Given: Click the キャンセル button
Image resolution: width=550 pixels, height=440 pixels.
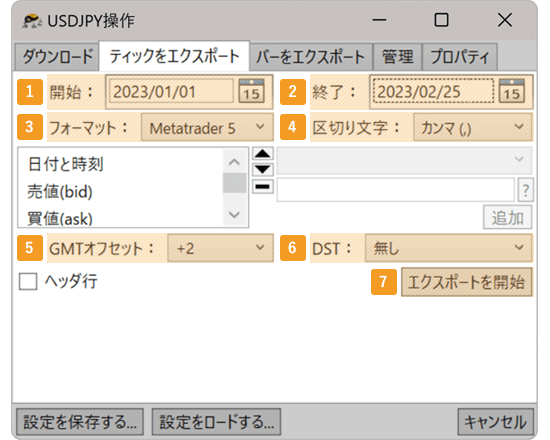Looking at the screenshot, I should 495,422.
